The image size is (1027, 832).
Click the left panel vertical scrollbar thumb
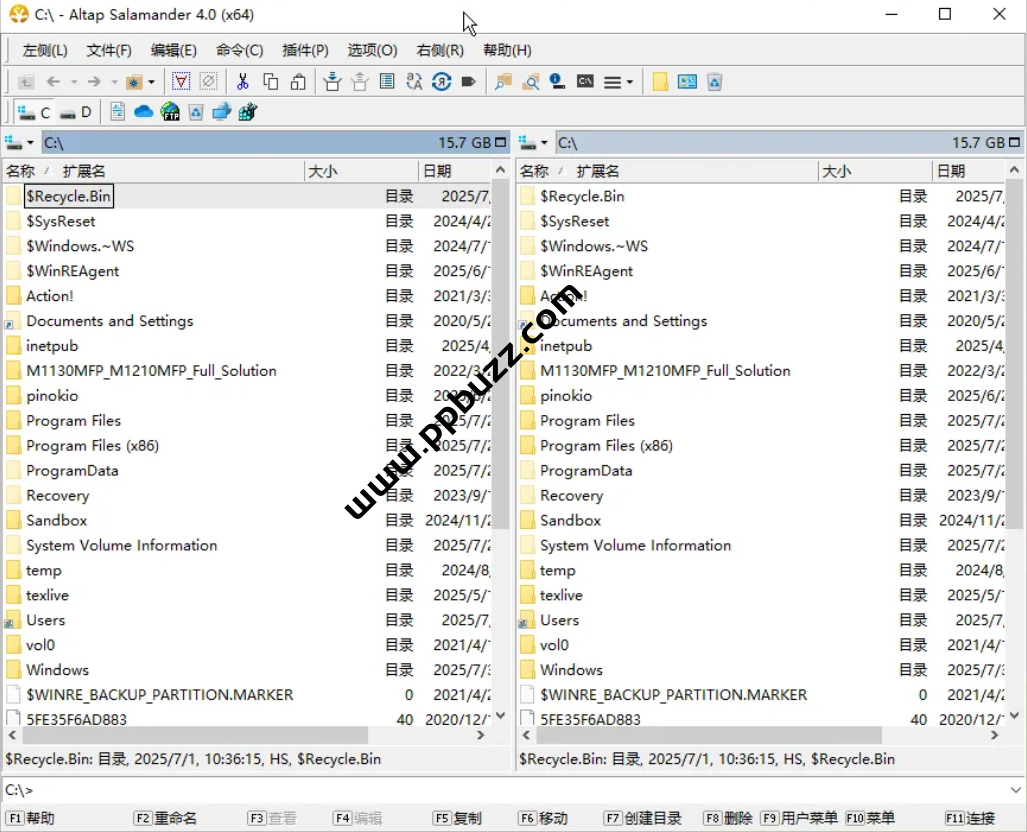(500, 356)
